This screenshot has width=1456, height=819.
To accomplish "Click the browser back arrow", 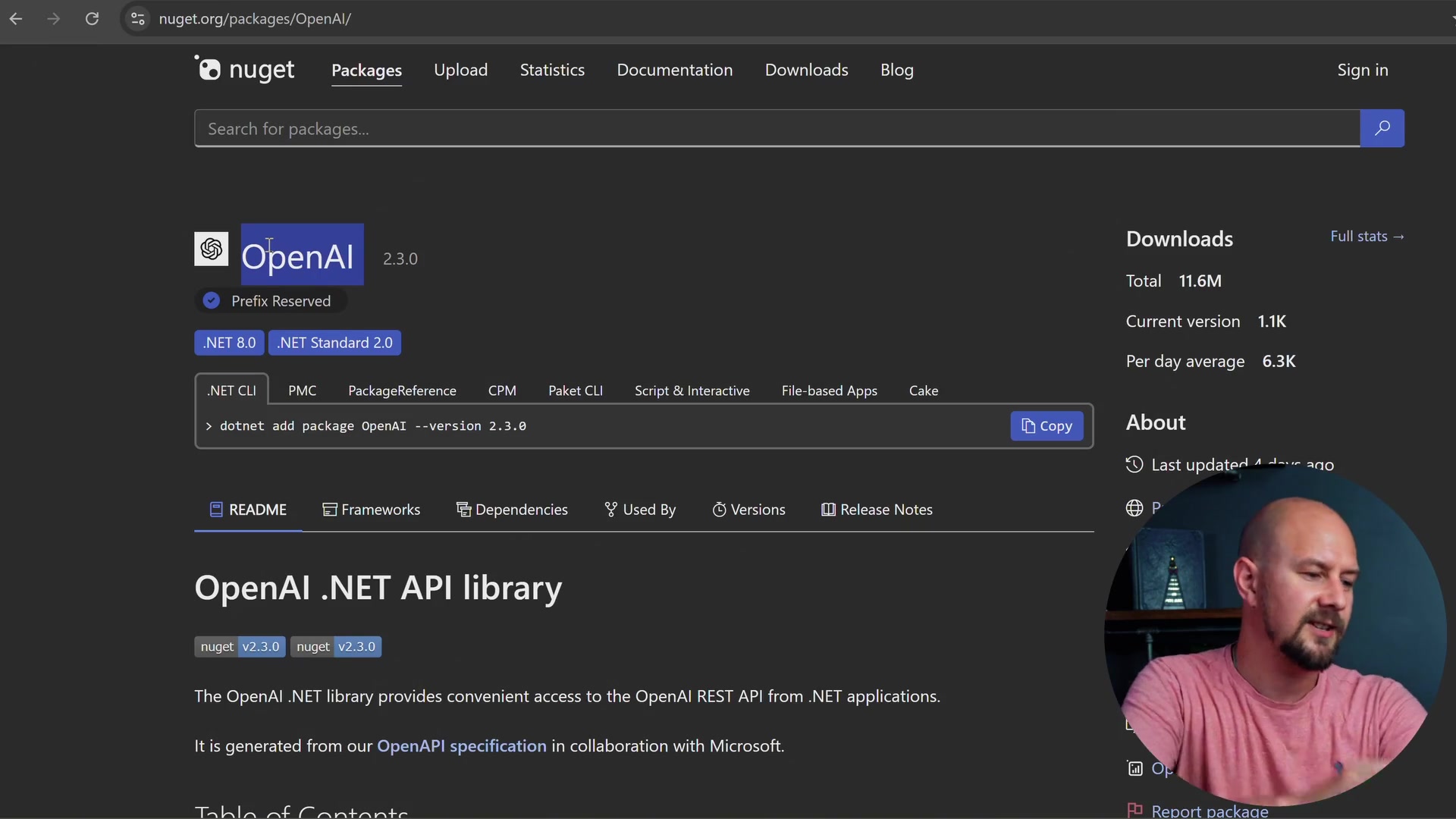I will pyautogui.click(x=16, y=19).
